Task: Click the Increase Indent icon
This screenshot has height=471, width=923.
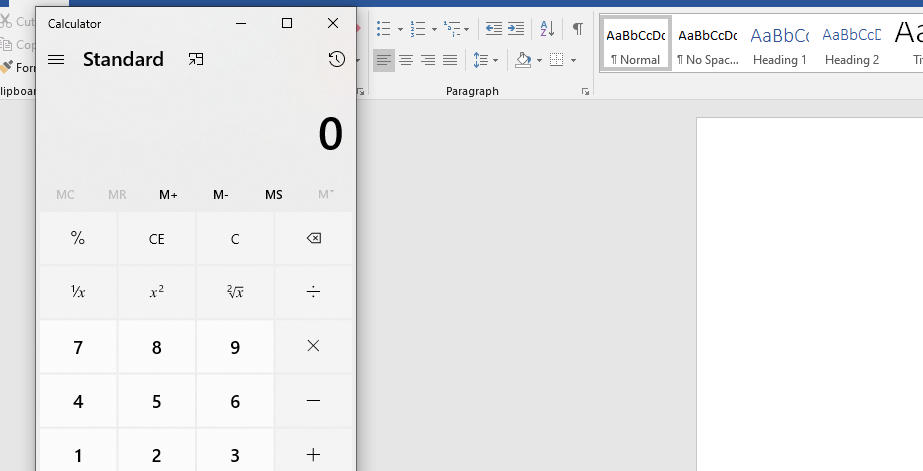Action: (x=516, y=29)
